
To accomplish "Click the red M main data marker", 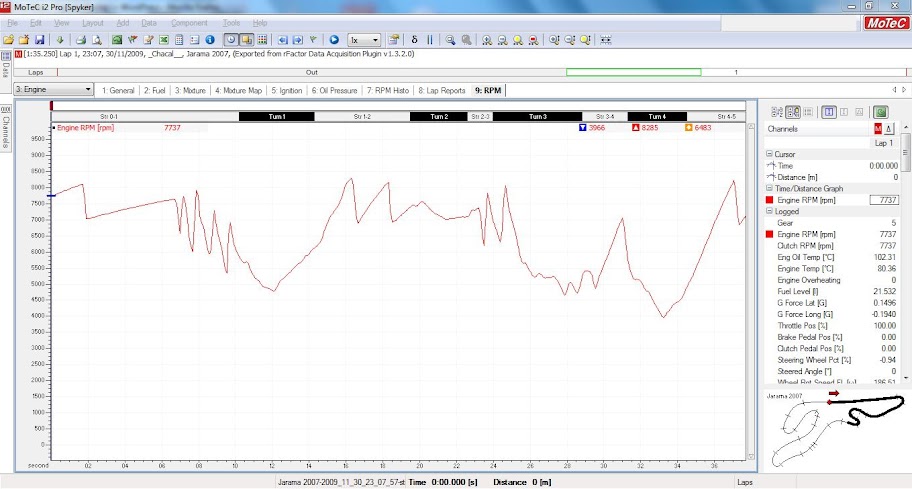I will click(x=878, y=129).
